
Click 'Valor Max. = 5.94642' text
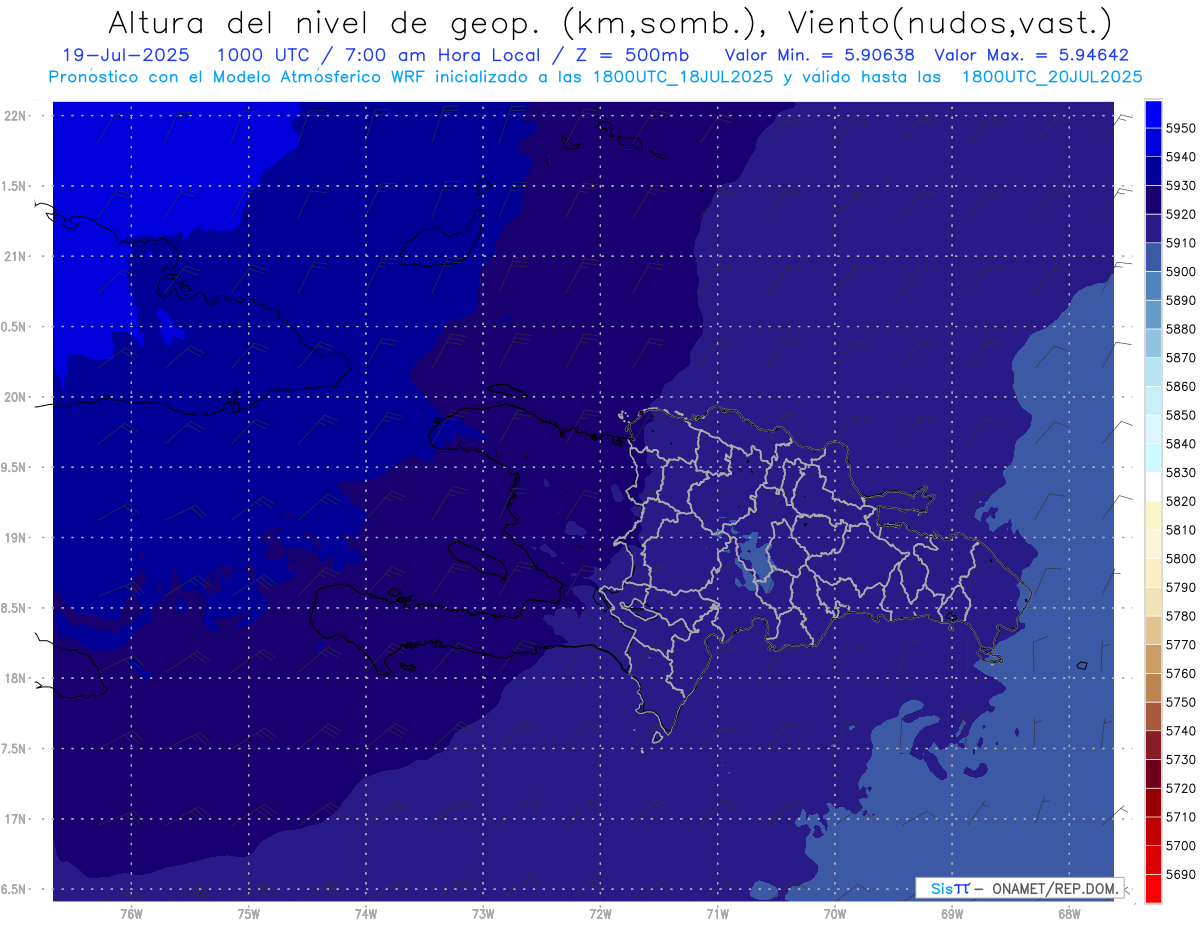click(1031, 55)
